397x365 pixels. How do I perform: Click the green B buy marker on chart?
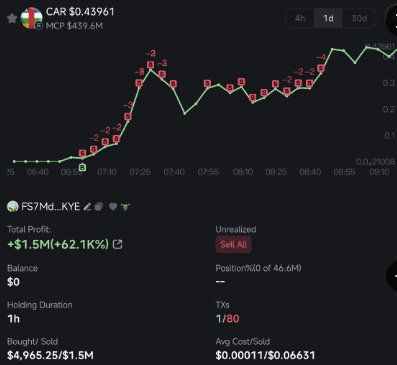click(x=82, y=167)
